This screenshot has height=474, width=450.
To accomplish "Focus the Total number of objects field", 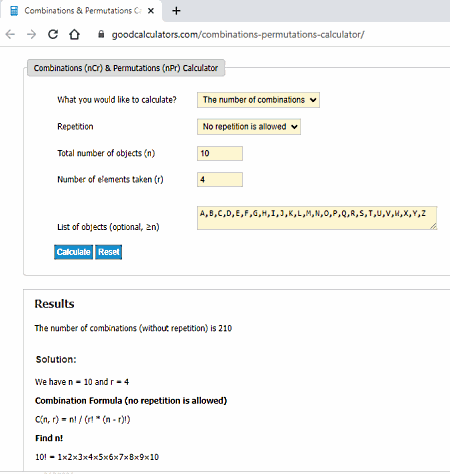I will (x=220, y=153).
